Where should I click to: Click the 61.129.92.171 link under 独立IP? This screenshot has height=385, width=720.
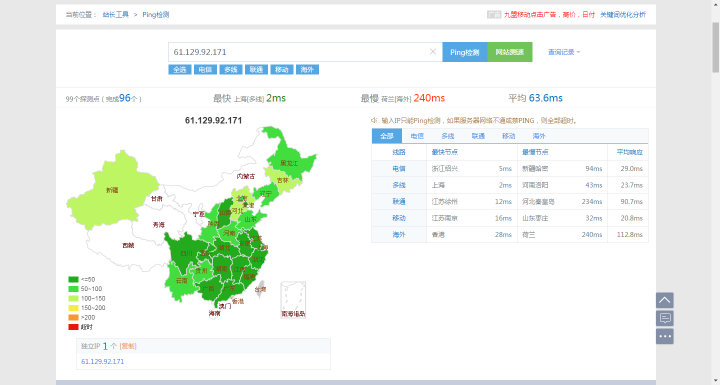point(102,362)
